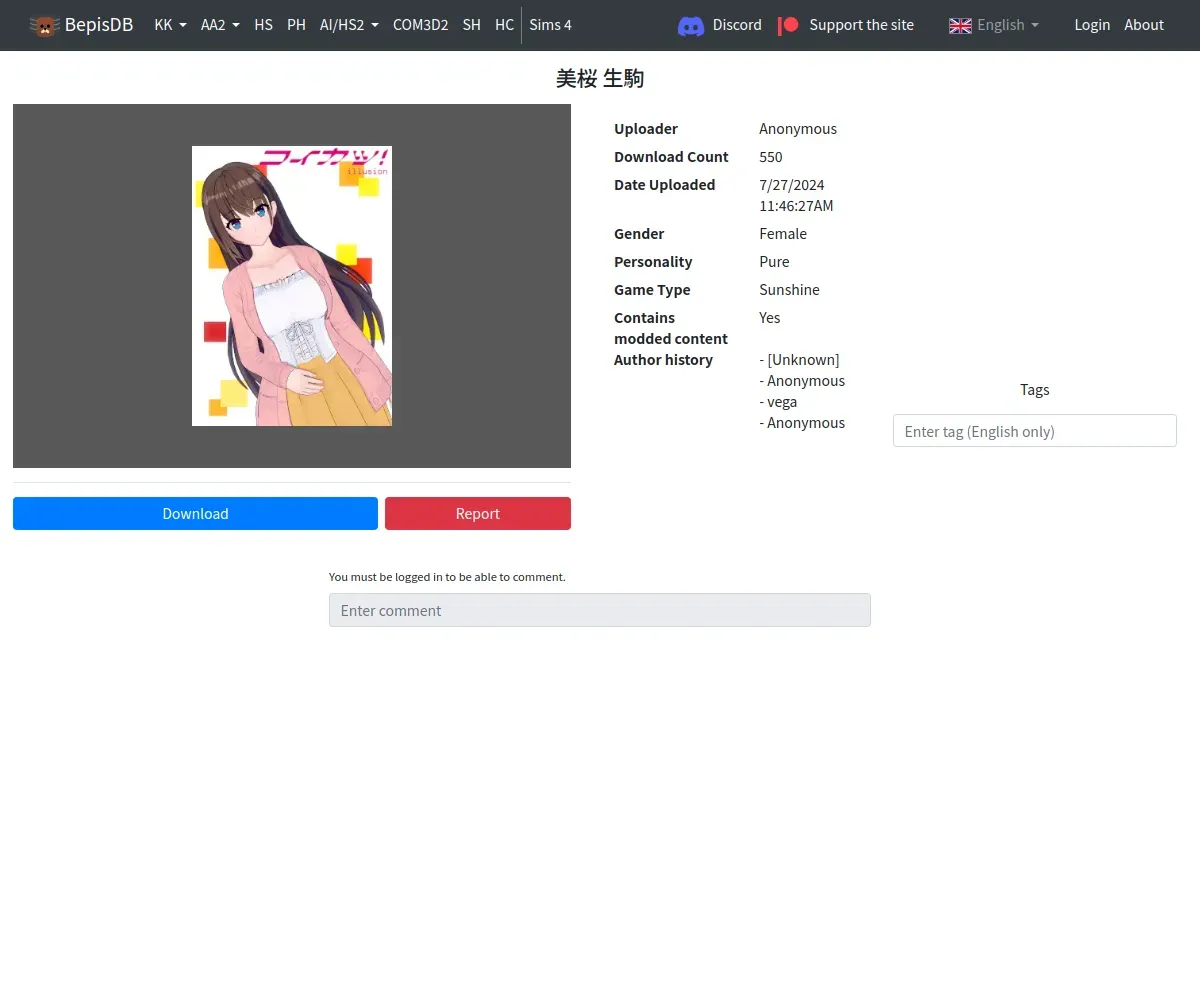Click the uploader value Anonymous
The image size is (1200, 1000).
798,129
